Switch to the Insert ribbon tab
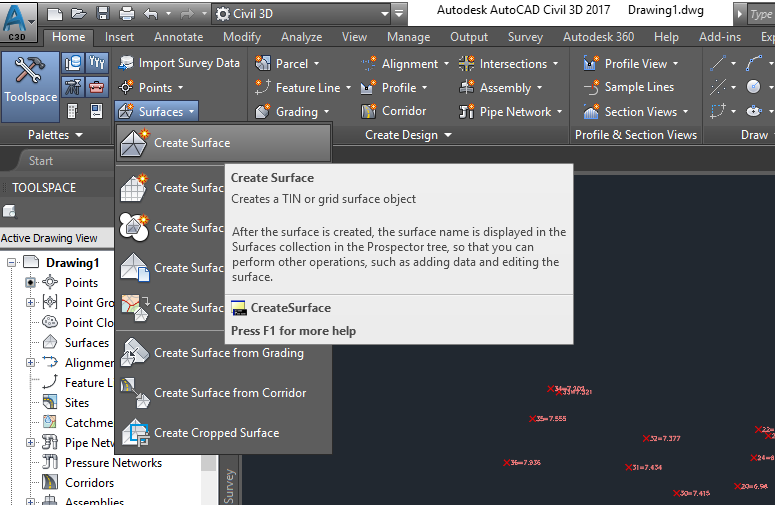This screenshot has width=775, height=507. click(119, 37)
